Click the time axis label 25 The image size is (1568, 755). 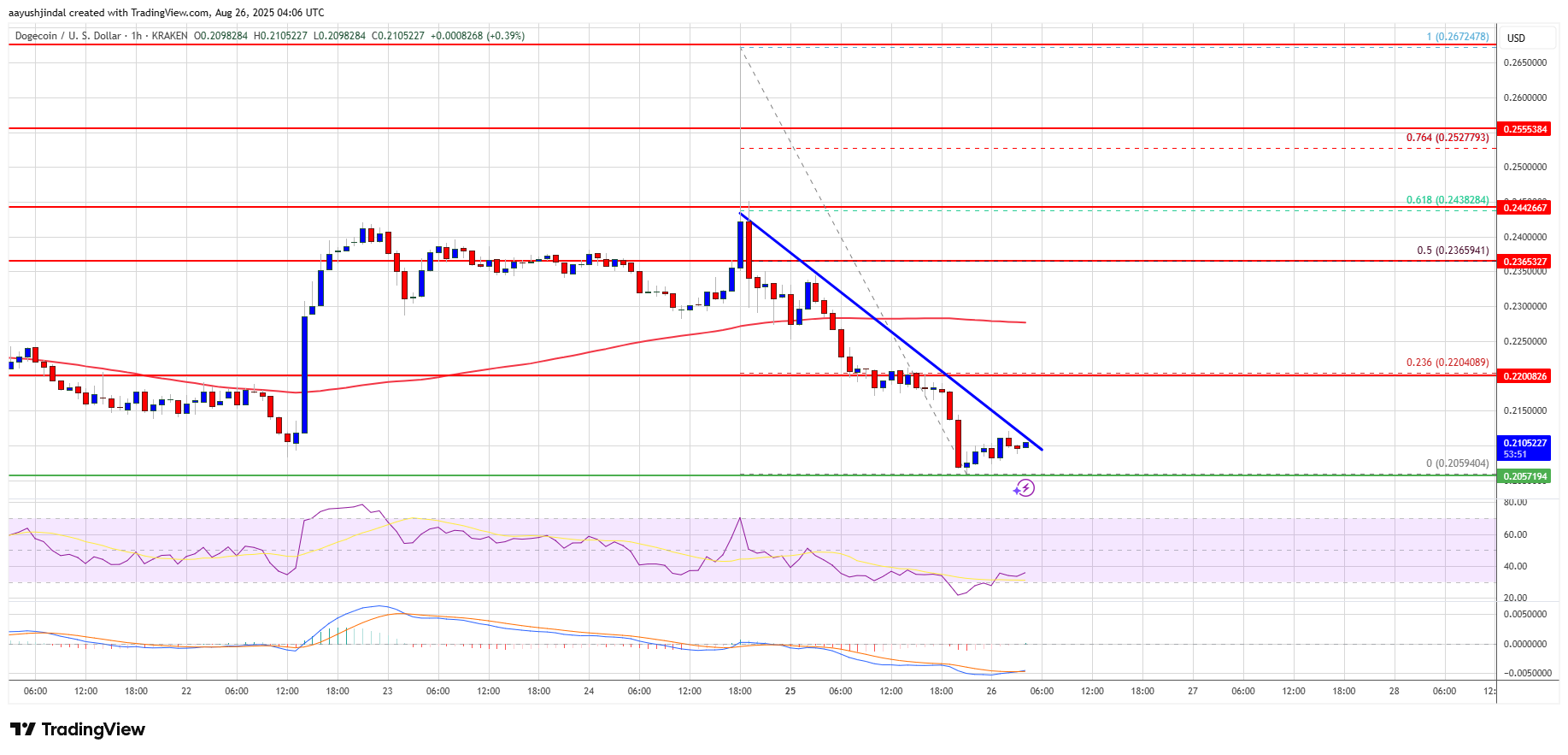pyautogui.click(x=790, y=691)
